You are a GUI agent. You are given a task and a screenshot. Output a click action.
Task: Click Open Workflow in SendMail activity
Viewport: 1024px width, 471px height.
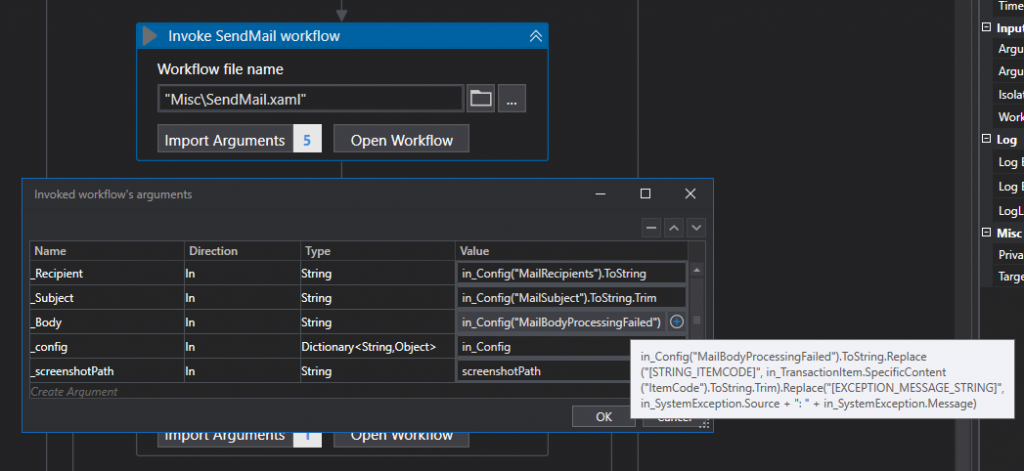tap(401, 140)
